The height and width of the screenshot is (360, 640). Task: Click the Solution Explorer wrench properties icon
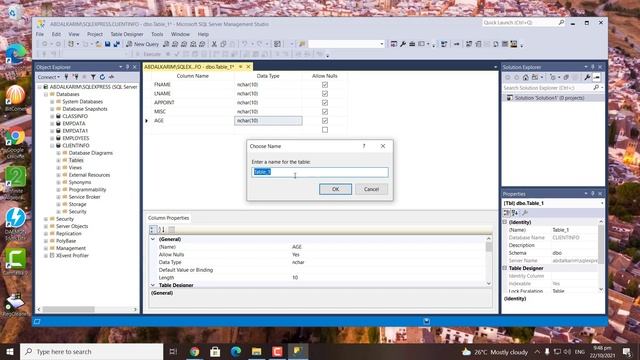pyautogui.click(x=587, y=77)
